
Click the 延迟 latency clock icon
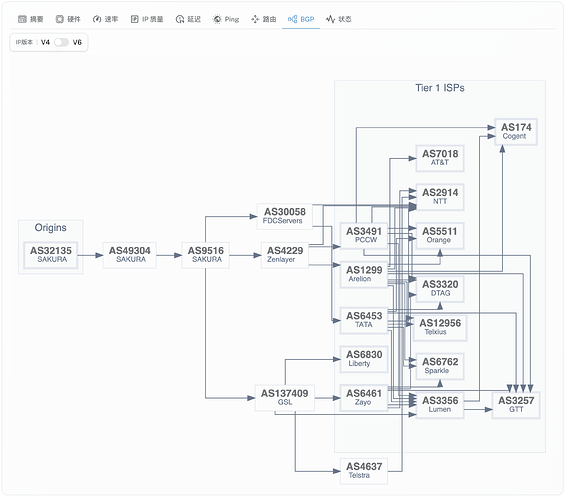180,19
